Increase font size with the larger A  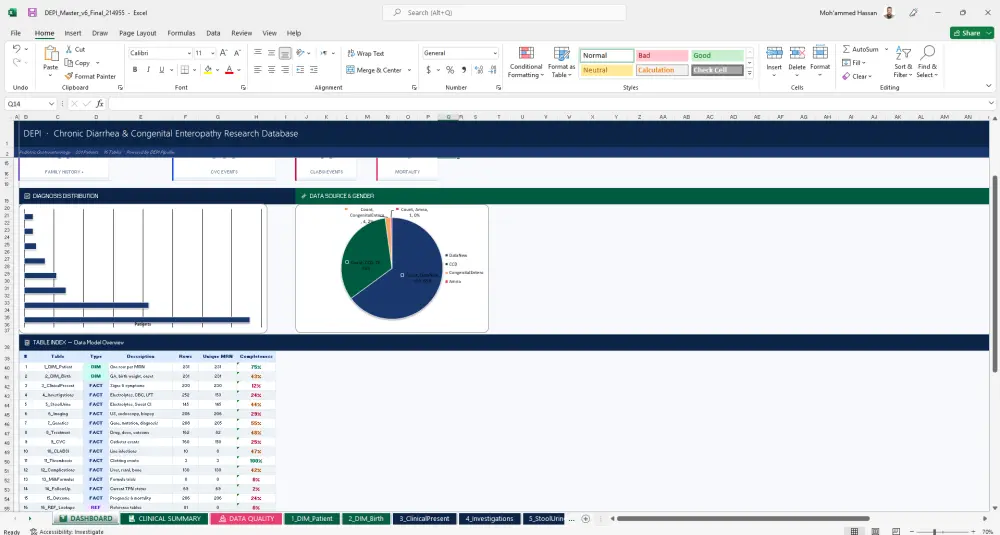[224, 53]
